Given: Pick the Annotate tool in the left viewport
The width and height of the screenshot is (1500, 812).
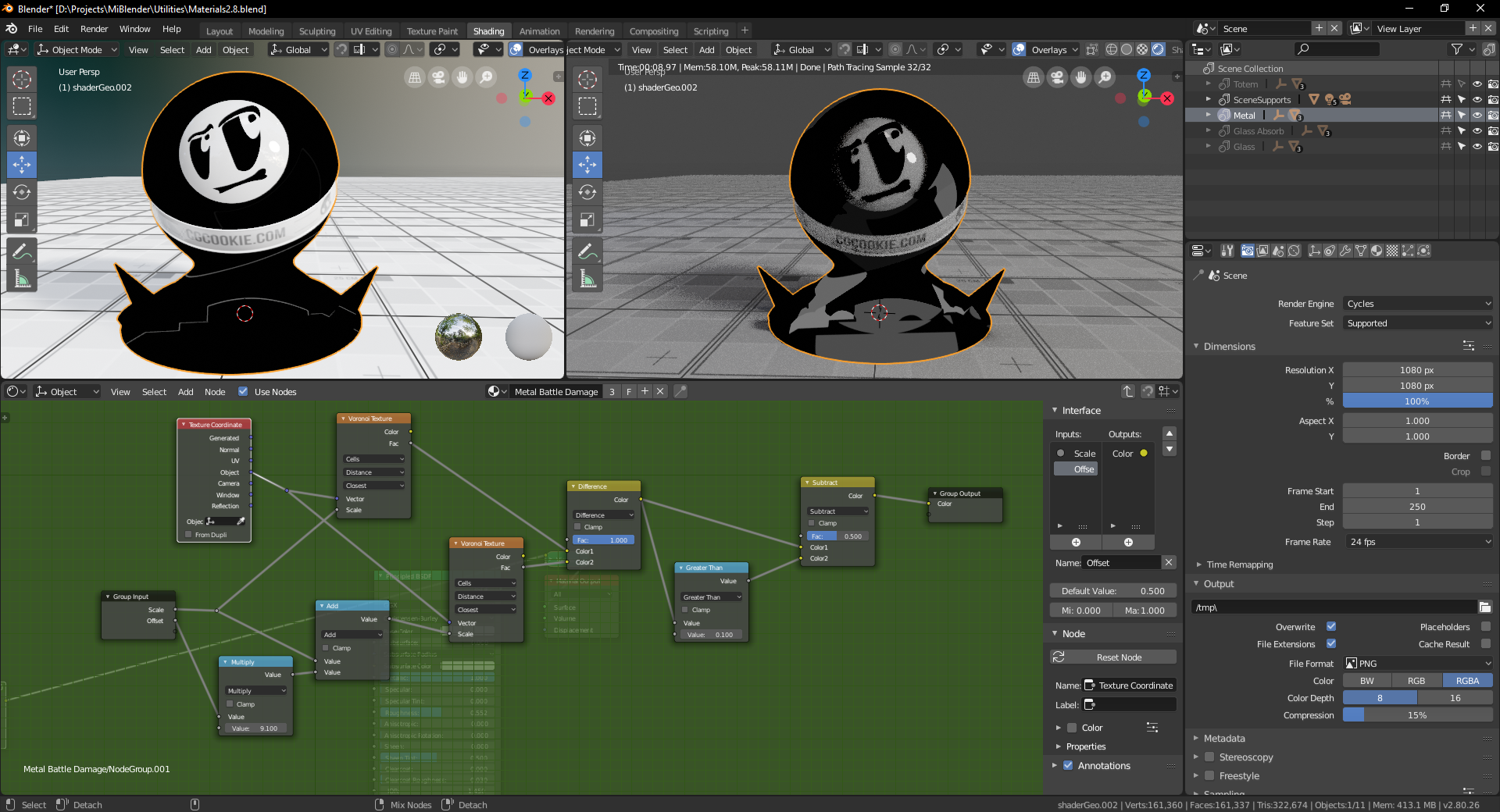Looking at the screenshot, I should click(22, 251).
